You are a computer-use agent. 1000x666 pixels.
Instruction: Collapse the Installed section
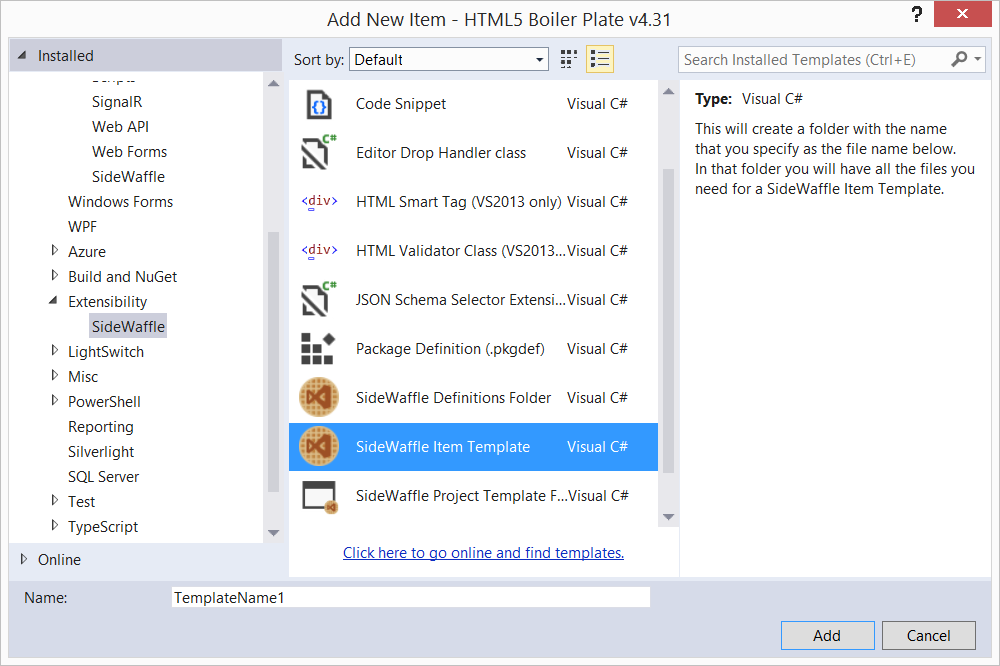pos(22,56)
